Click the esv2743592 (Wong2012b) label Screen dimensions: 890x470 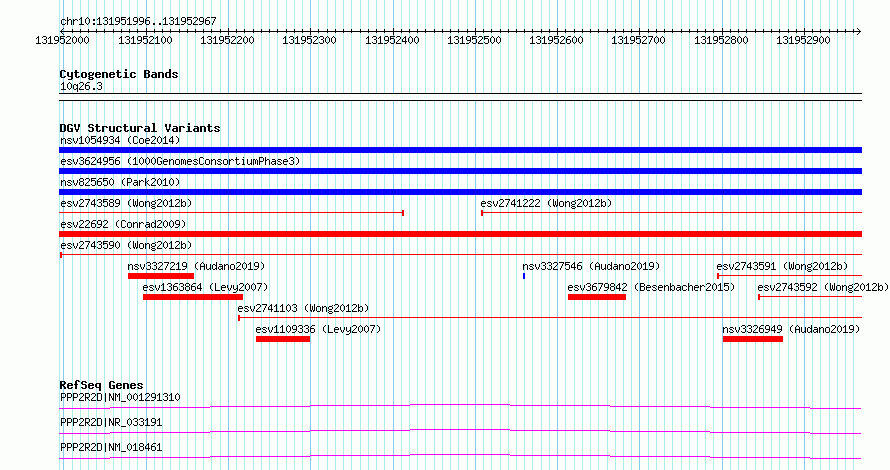(823, 287)
